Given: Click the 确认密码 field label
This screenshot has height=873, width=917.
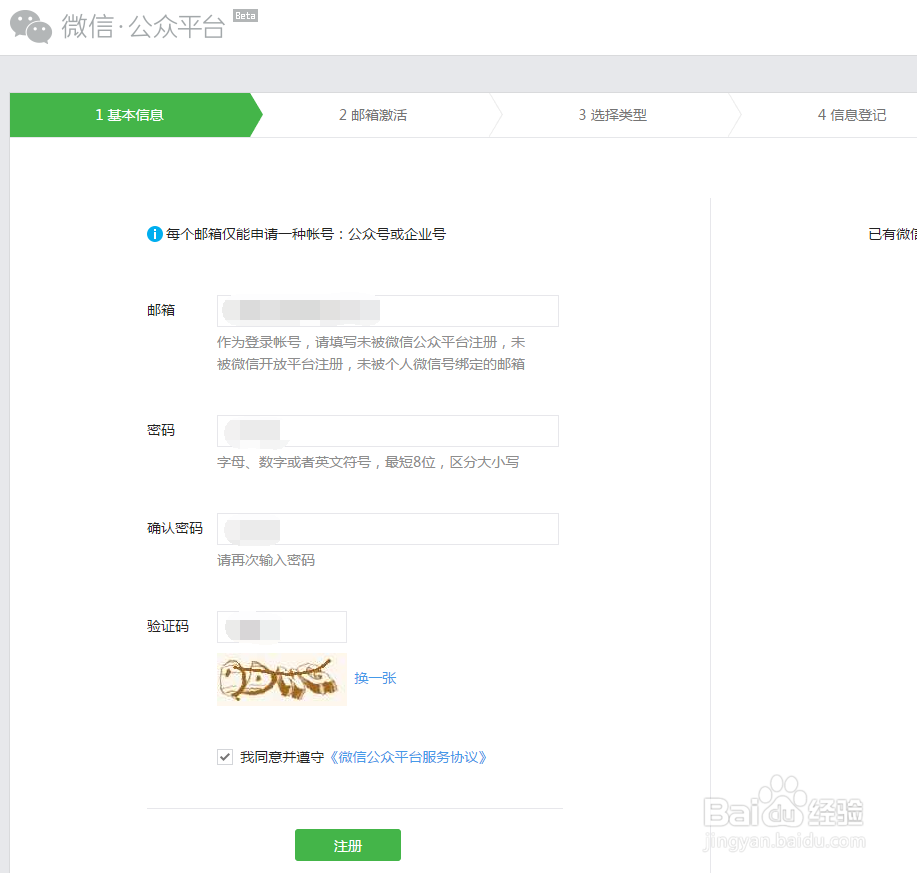Looking at the screenshot, I should pos(175,528).
